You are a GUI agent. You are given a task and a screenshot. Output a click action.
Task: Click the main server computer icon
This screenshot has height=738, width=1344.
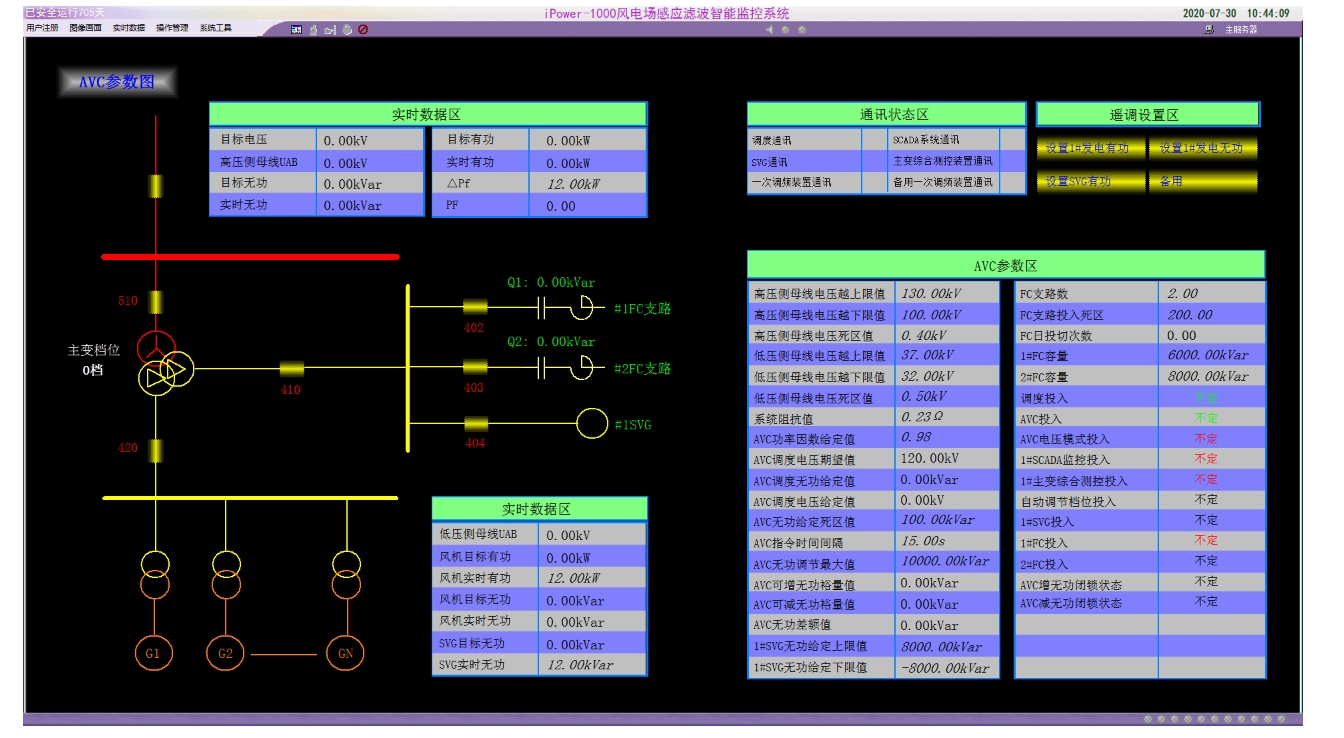(x=1208, y=30)
